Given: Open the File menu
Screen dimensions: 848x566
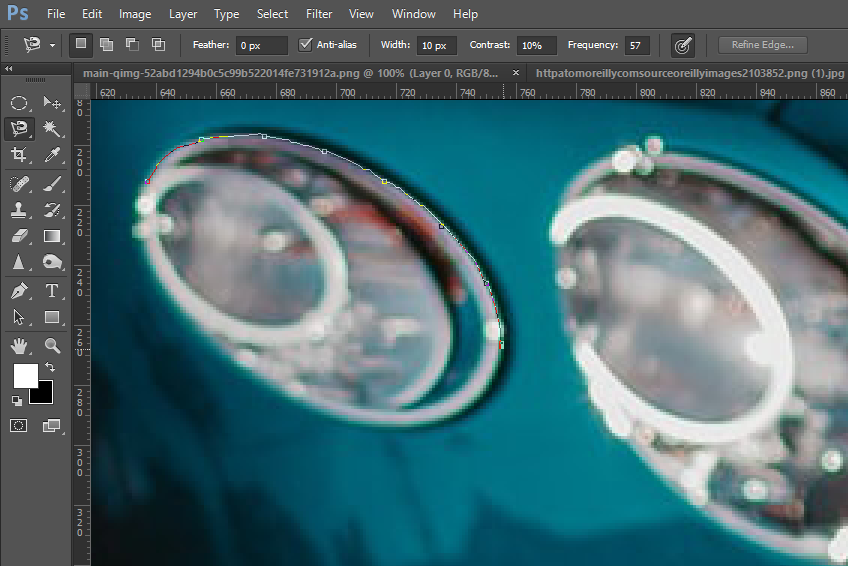Looking at the screenshot, I should pos(56,14).
